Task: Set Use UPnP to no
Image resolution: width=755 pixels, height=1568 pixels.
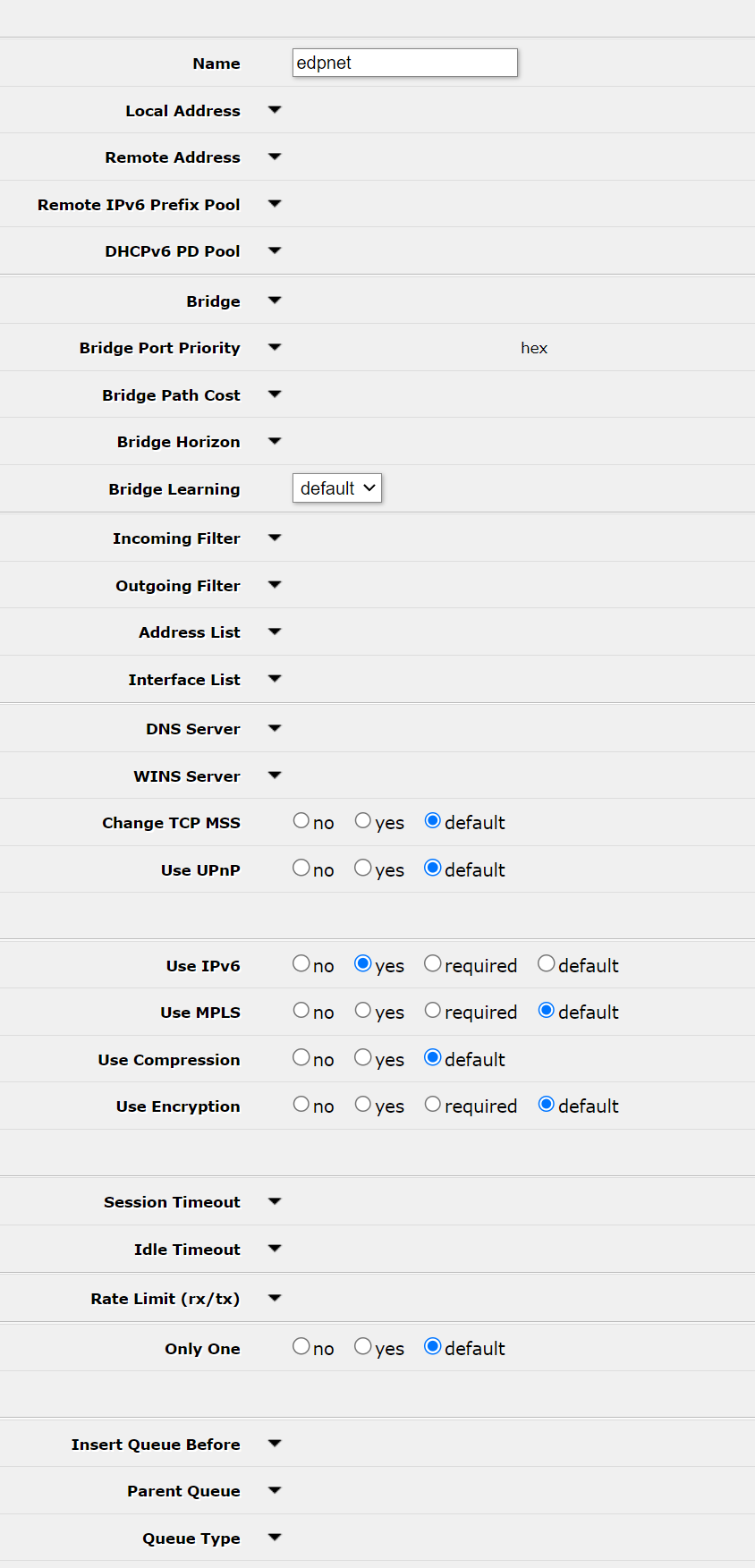Action: (x=301, y=869)
